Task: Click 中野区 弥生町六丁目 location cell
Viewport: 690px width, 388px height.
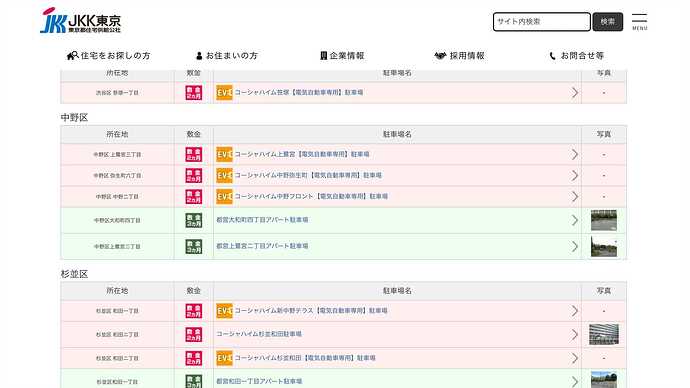Action: tap(117, 176)
